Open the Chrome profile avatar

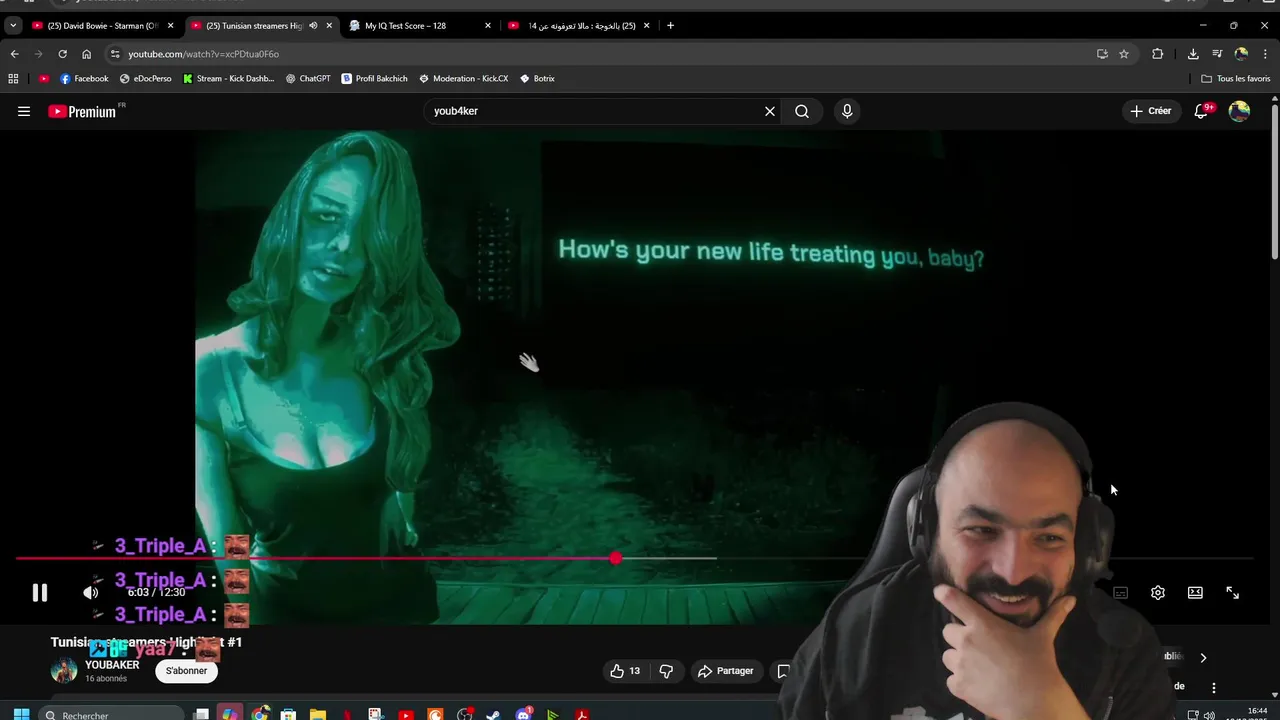click(1241, 54)
